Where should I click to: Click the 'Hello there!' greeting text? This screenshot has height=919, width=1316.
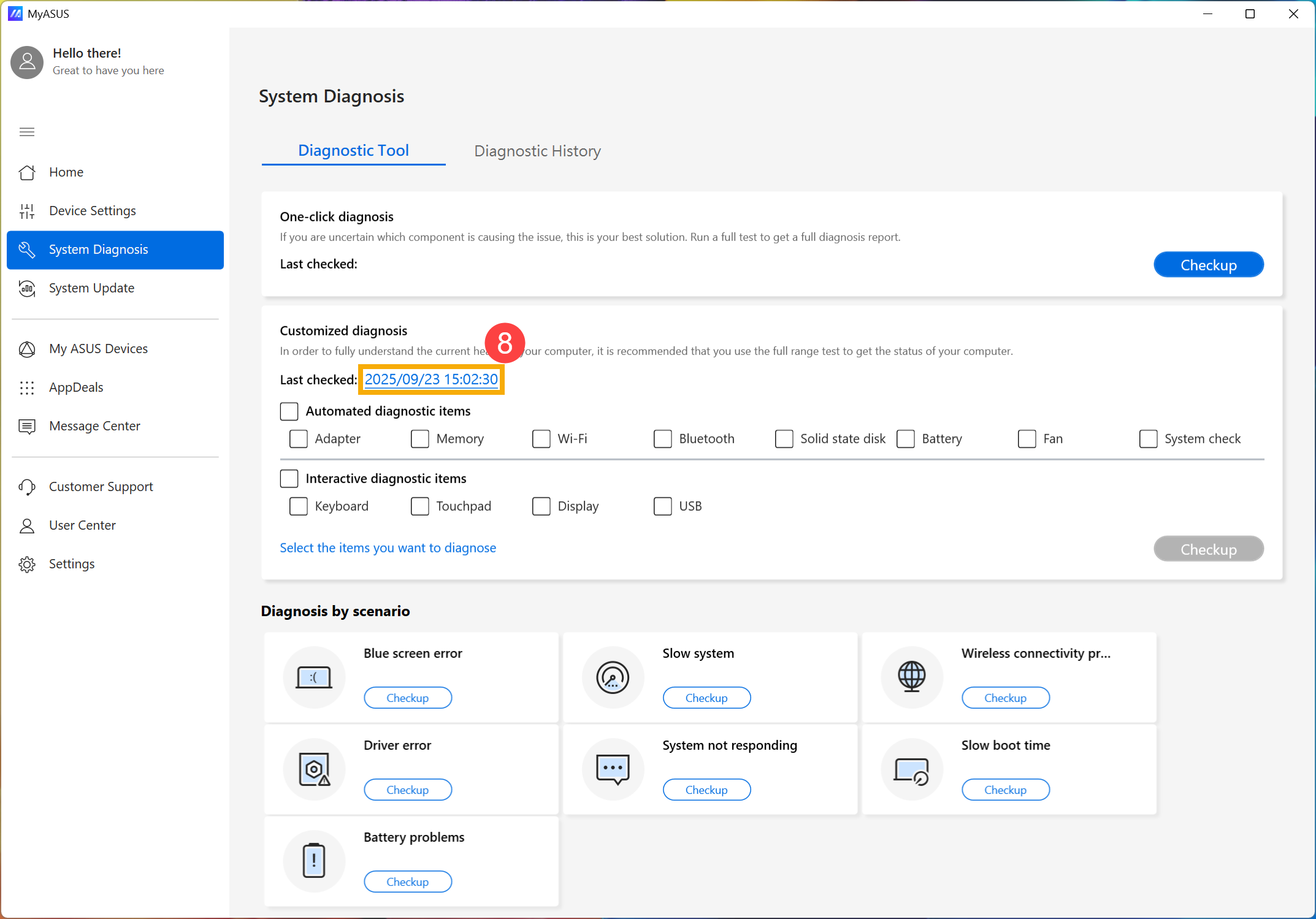pos(87,53)
